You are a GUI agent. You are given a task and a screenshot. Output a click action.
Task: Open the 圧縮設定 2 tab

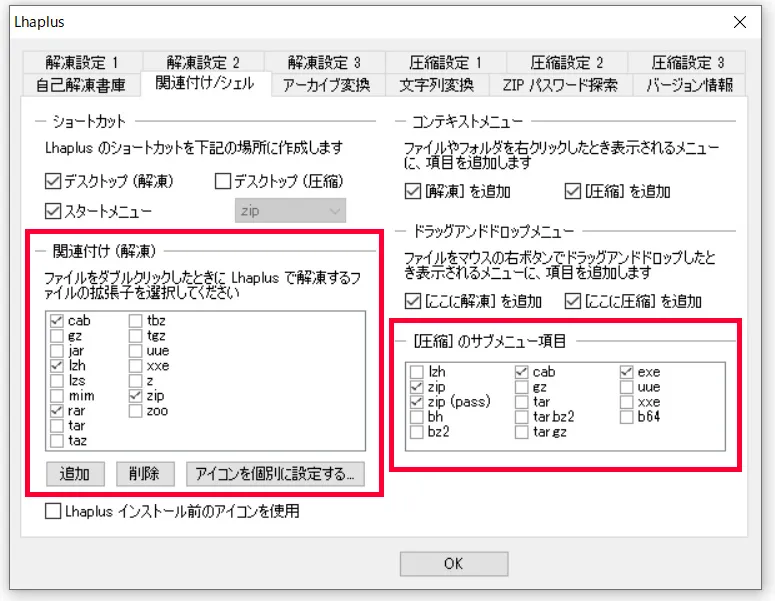point(566,62)
